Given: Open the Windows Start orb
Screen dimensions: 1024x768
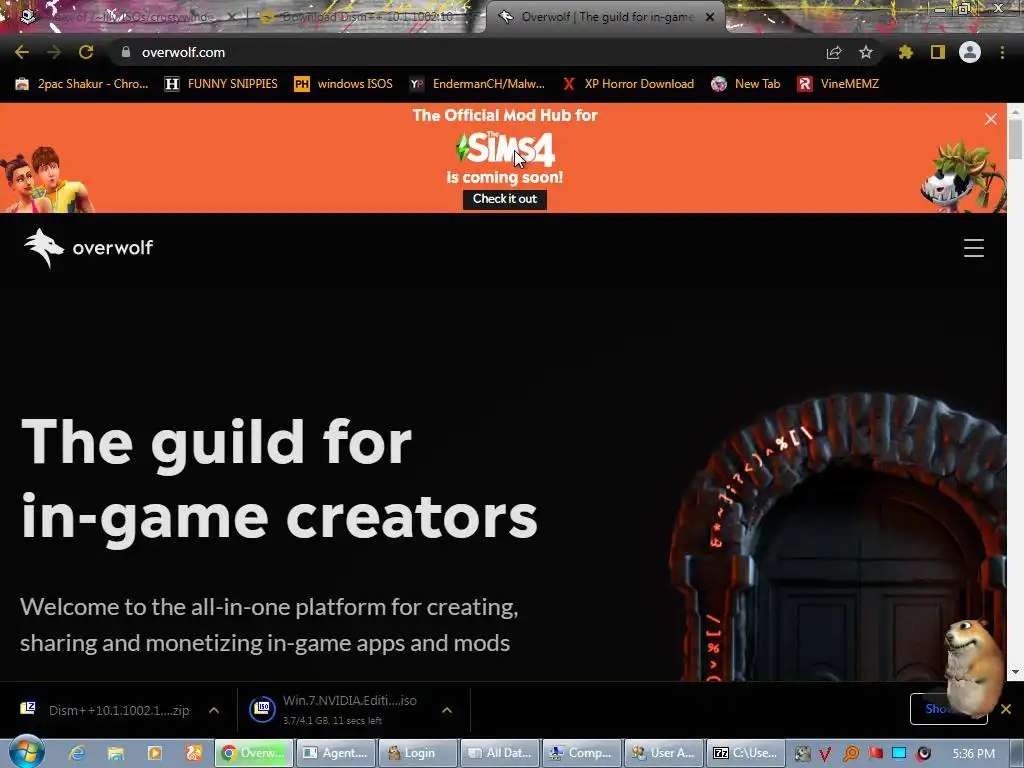Looking at the screenshot, I should pyautogui.click(x=27, y=753).
